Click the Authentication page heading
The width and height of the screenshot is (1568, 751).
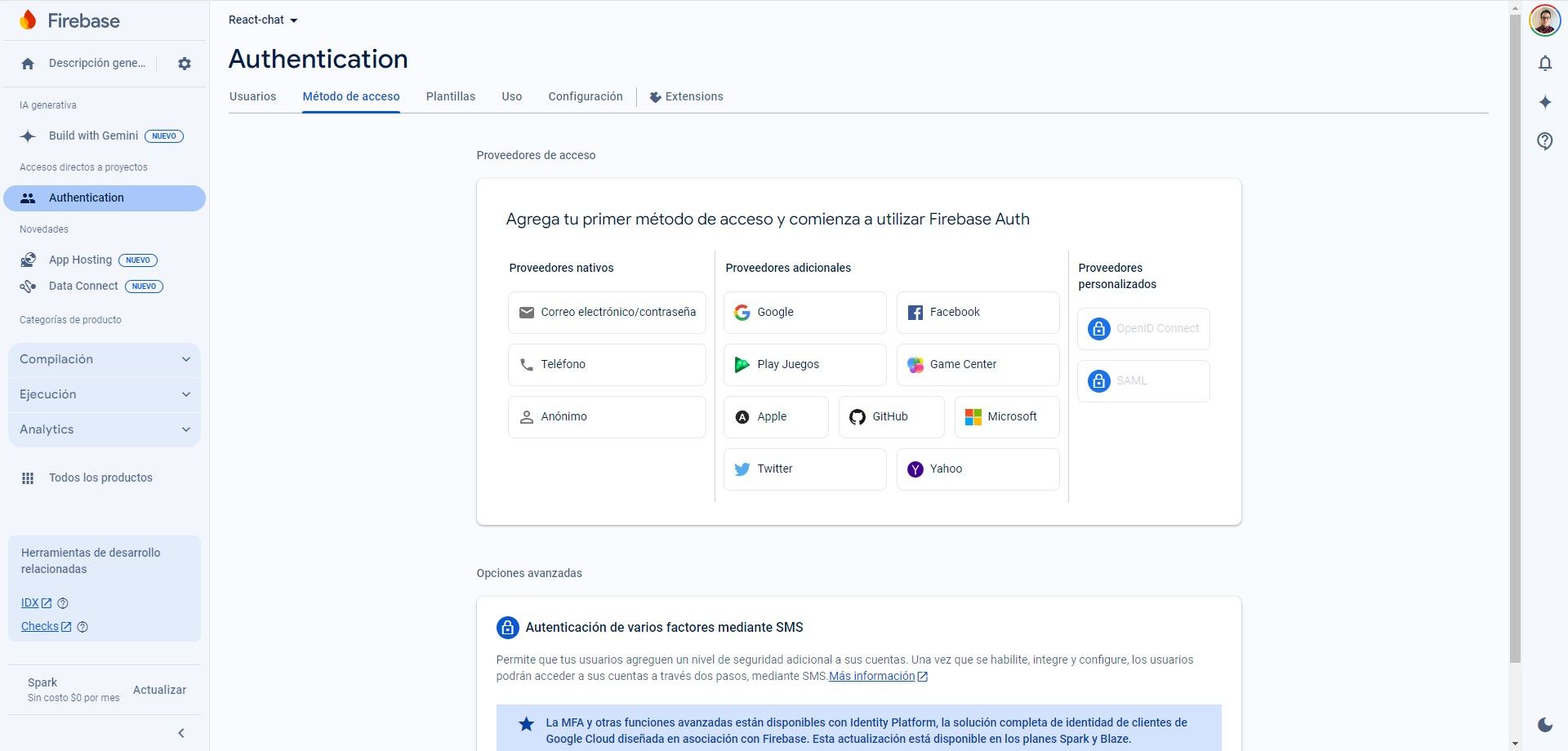(x=318, y=59)
